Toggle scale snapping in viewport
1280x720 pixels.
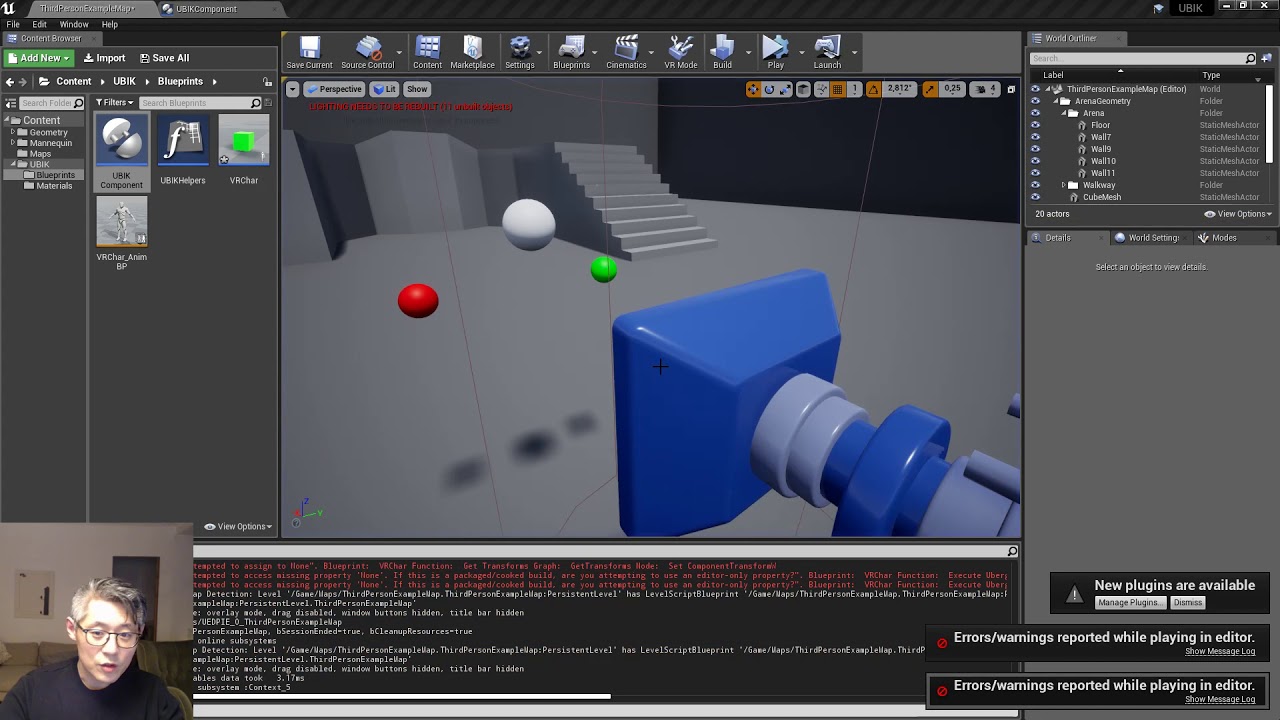[930, 89]
